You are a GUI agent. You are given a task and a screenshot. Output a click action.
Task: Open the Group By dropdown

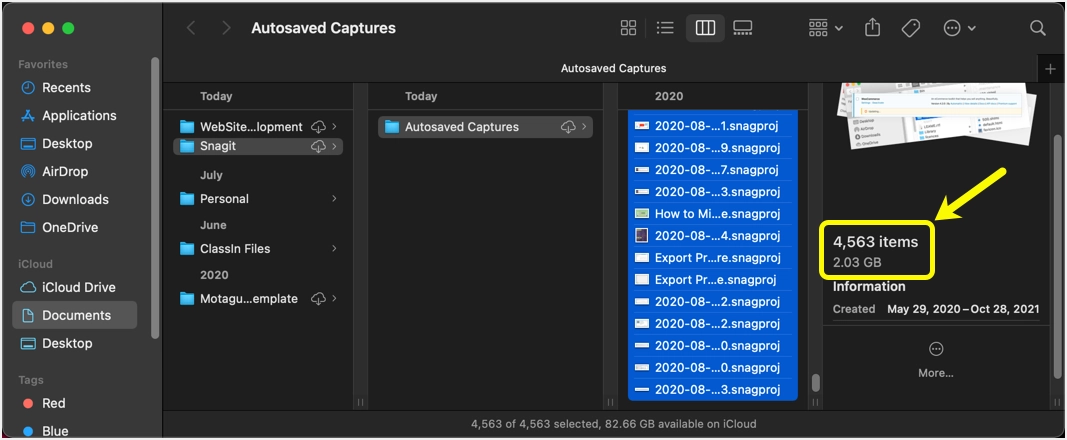point(825,28)
